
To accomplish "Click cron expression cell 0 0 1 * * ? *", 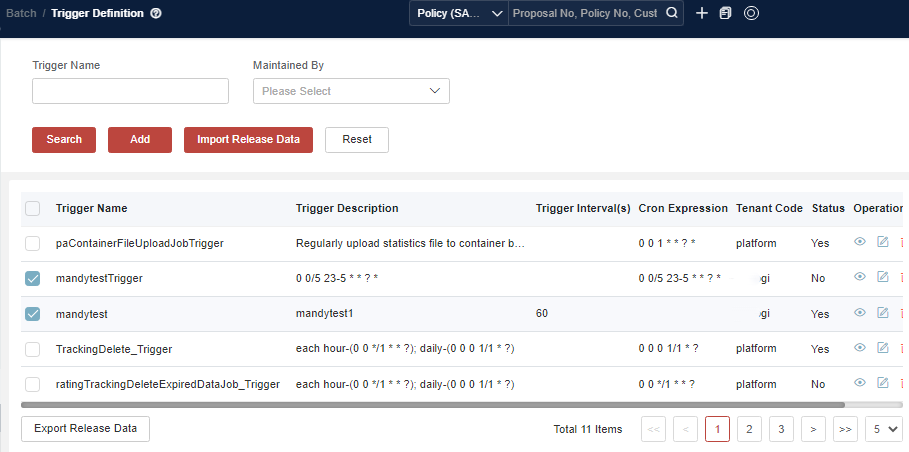I will (667, 243).
